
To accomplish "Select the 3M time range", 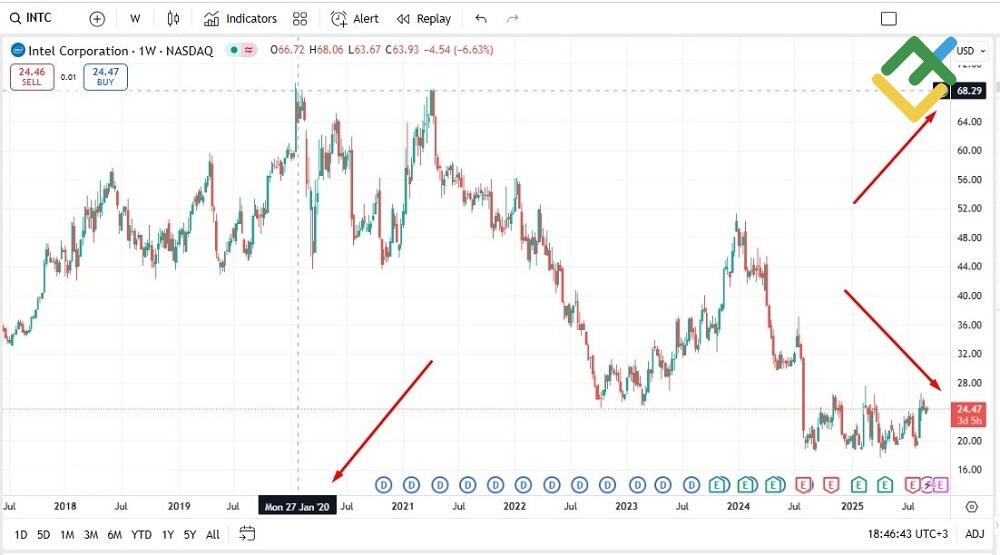I will coord(91,535).
